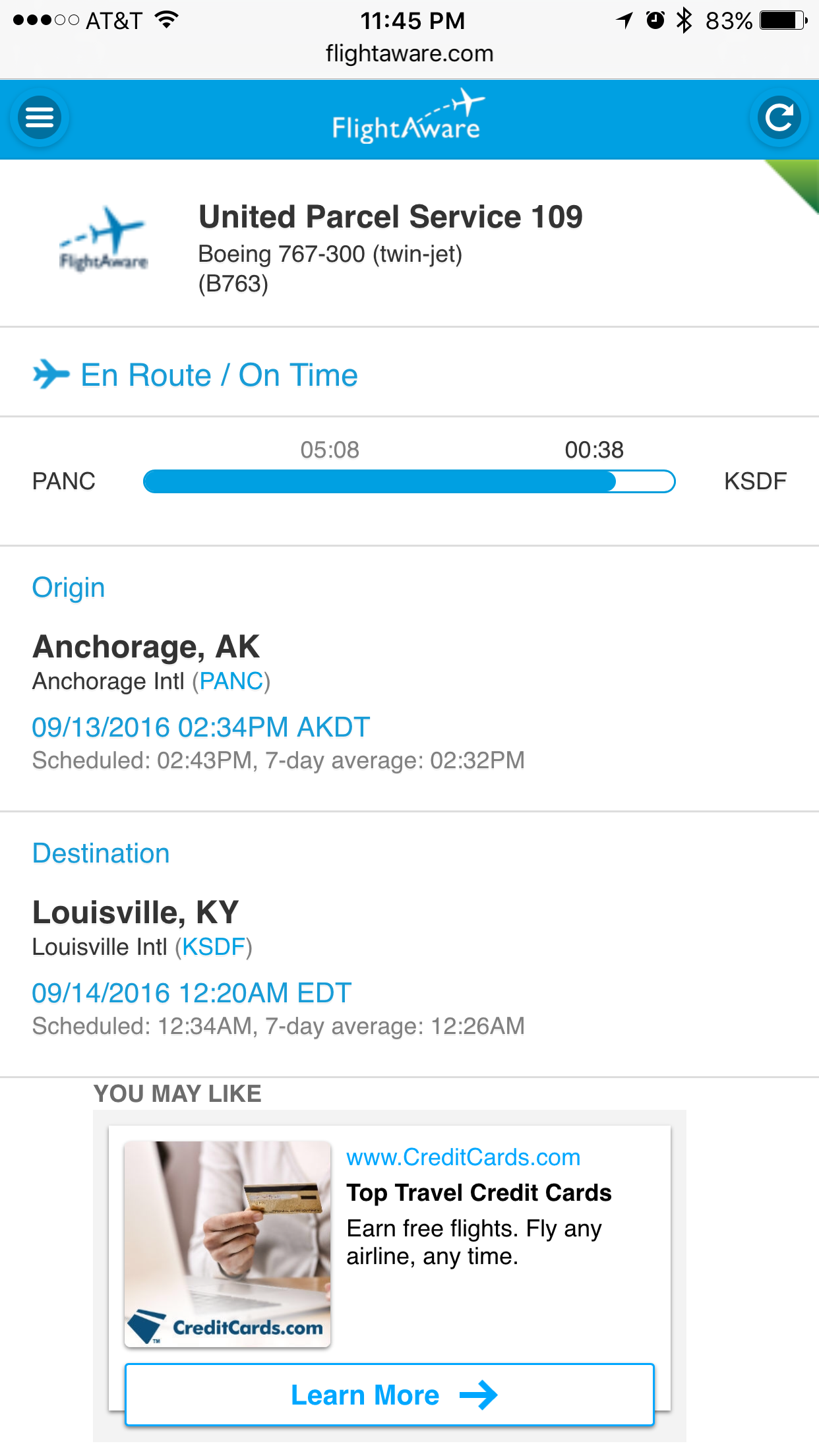Tap the credit card ad image
The image size is (819, 1456).
coord(228,1244)
